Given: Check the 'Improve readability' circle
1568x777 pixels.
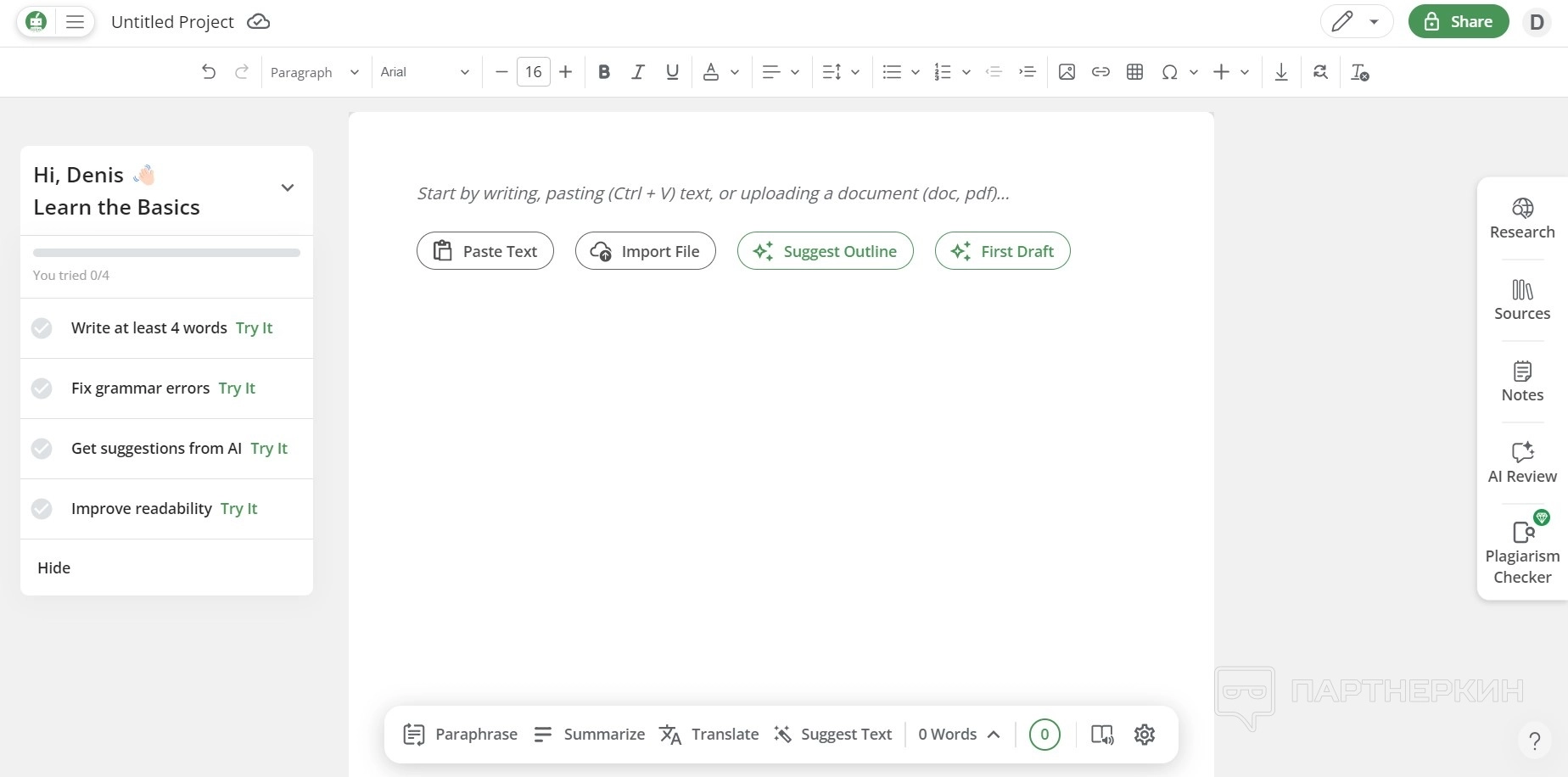Looking at the screenshot, I should click(x=42, y=509).
